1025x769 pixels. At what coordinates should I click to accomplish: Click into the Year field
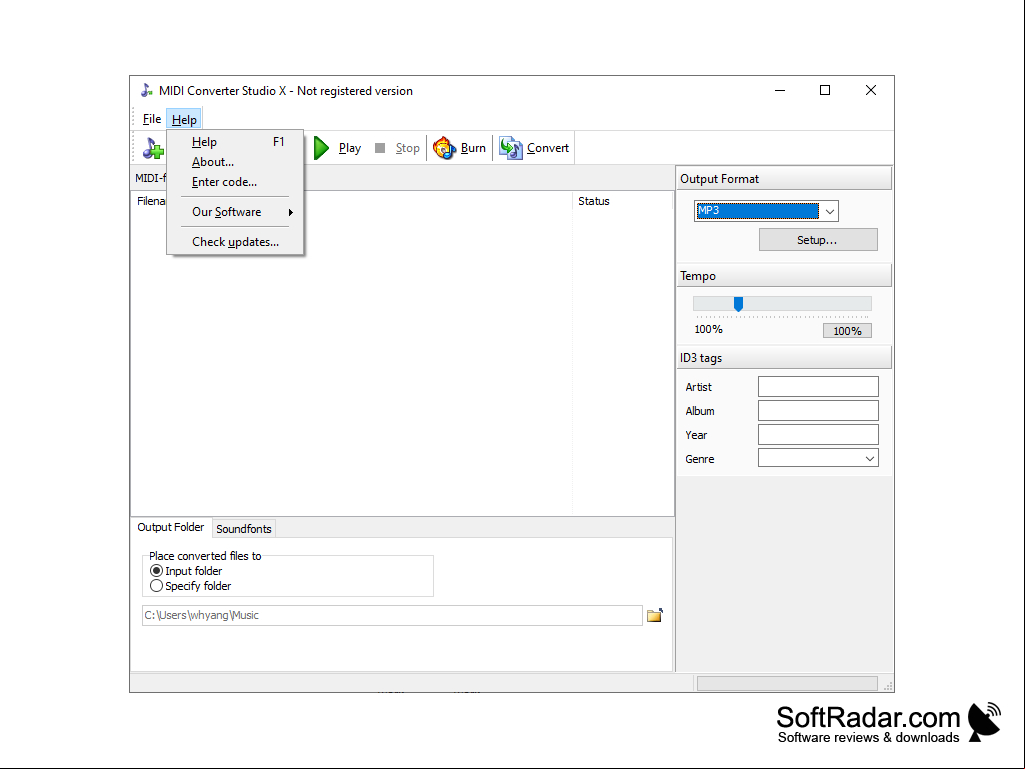[818, 435]
